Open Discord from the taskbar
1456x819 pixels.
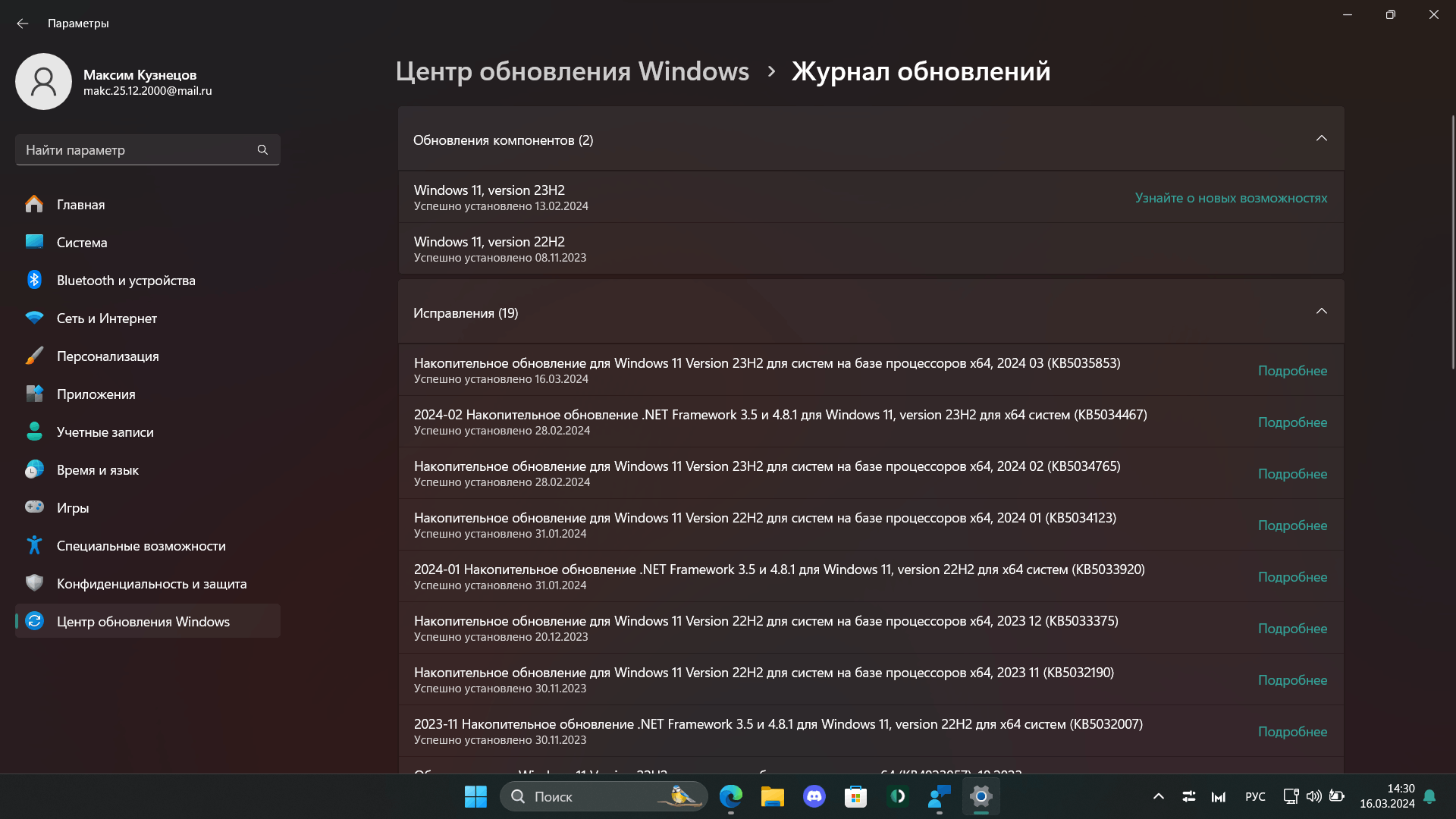pos(814,796)
